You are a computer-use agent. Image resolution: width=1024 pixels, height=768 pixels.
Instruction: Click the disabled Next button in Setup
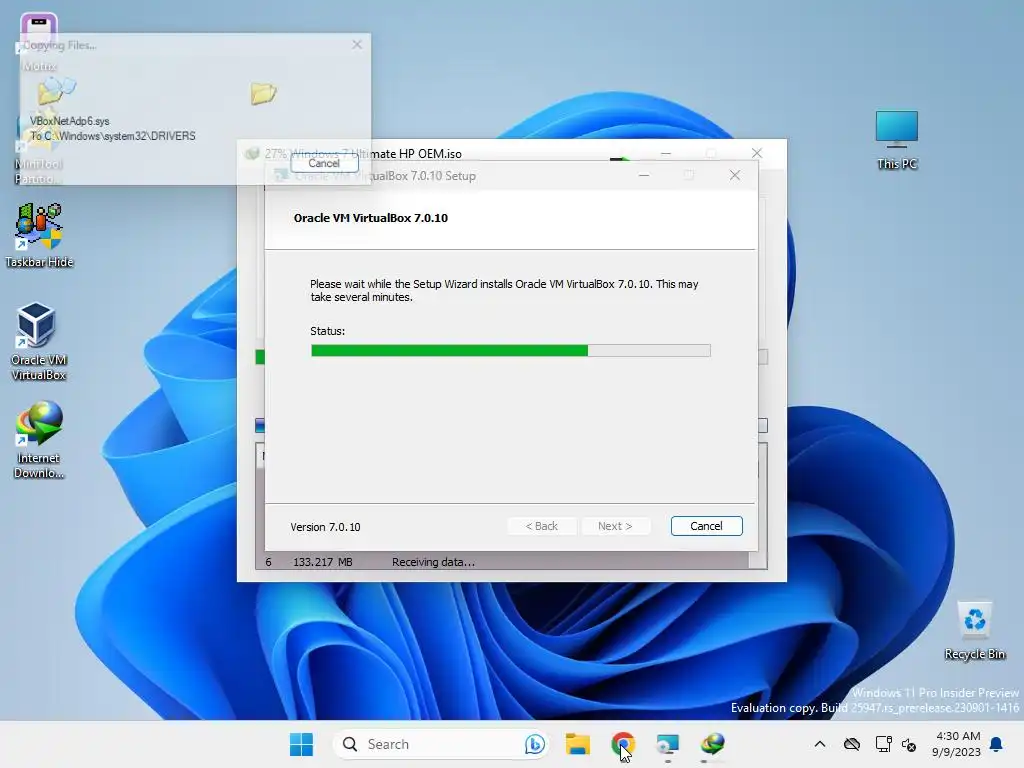[615, 526]
